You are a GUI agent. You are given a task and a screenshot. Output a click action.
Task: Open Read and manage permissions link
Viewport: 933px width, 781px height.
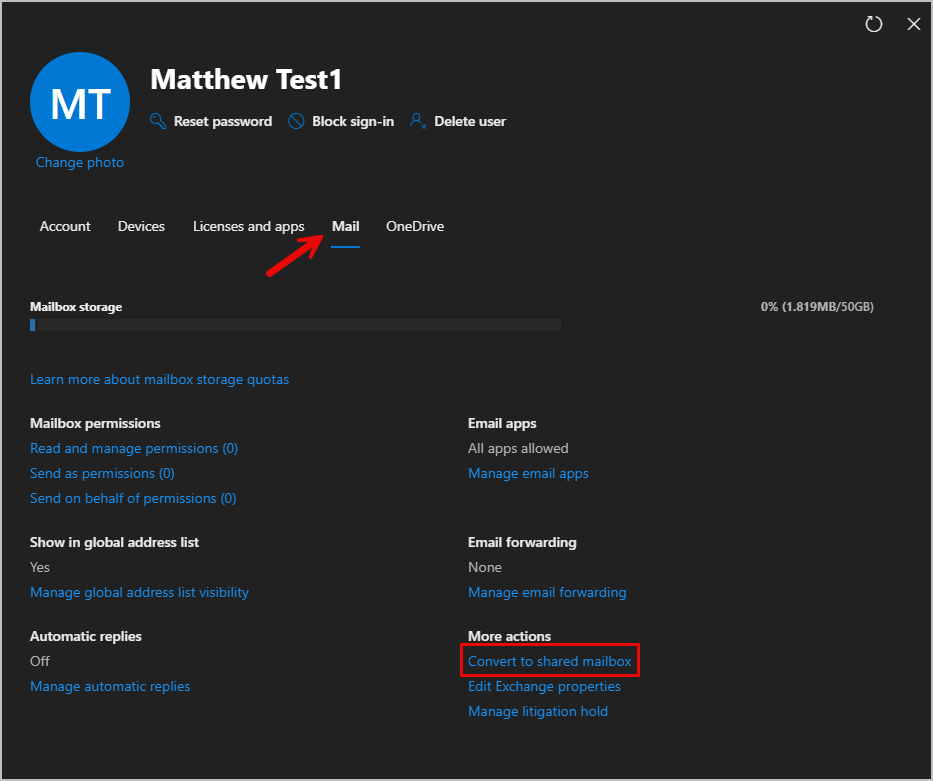(134, 448)
